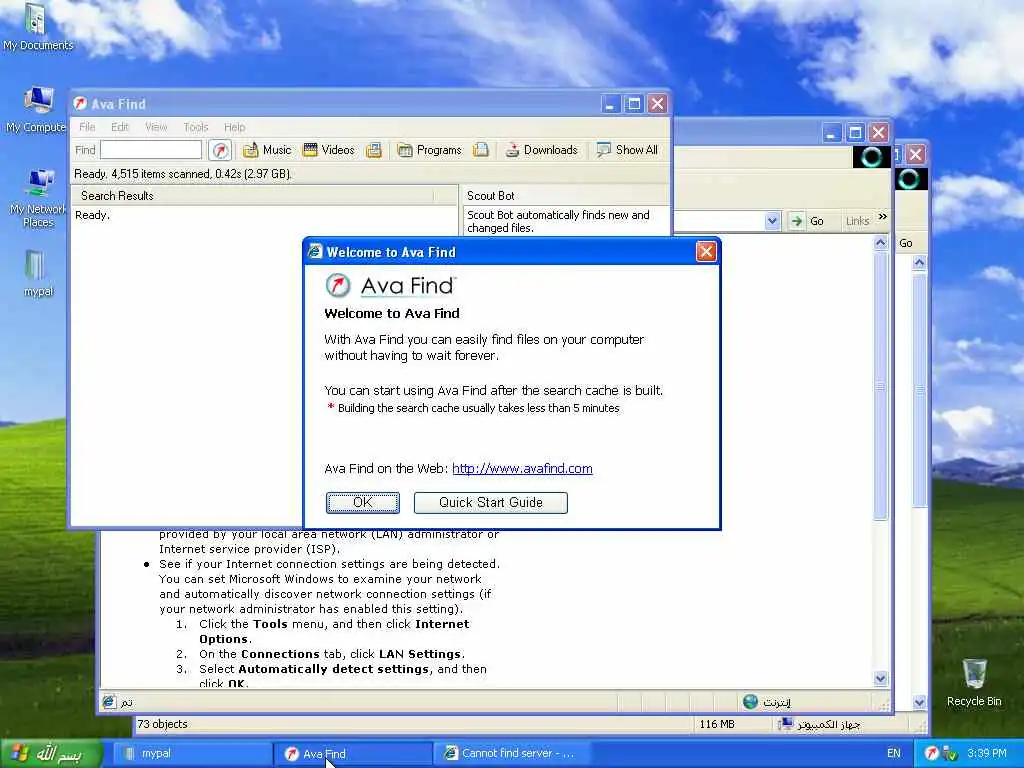
Task: Click Show All in Ava Find toolbar
Action: (627, 150)
